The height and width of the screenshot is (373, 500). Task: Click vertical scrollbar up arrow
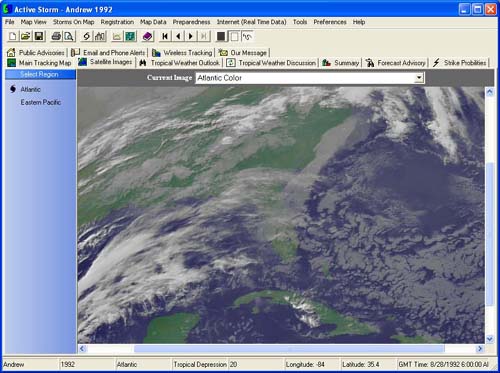point(489,92)
